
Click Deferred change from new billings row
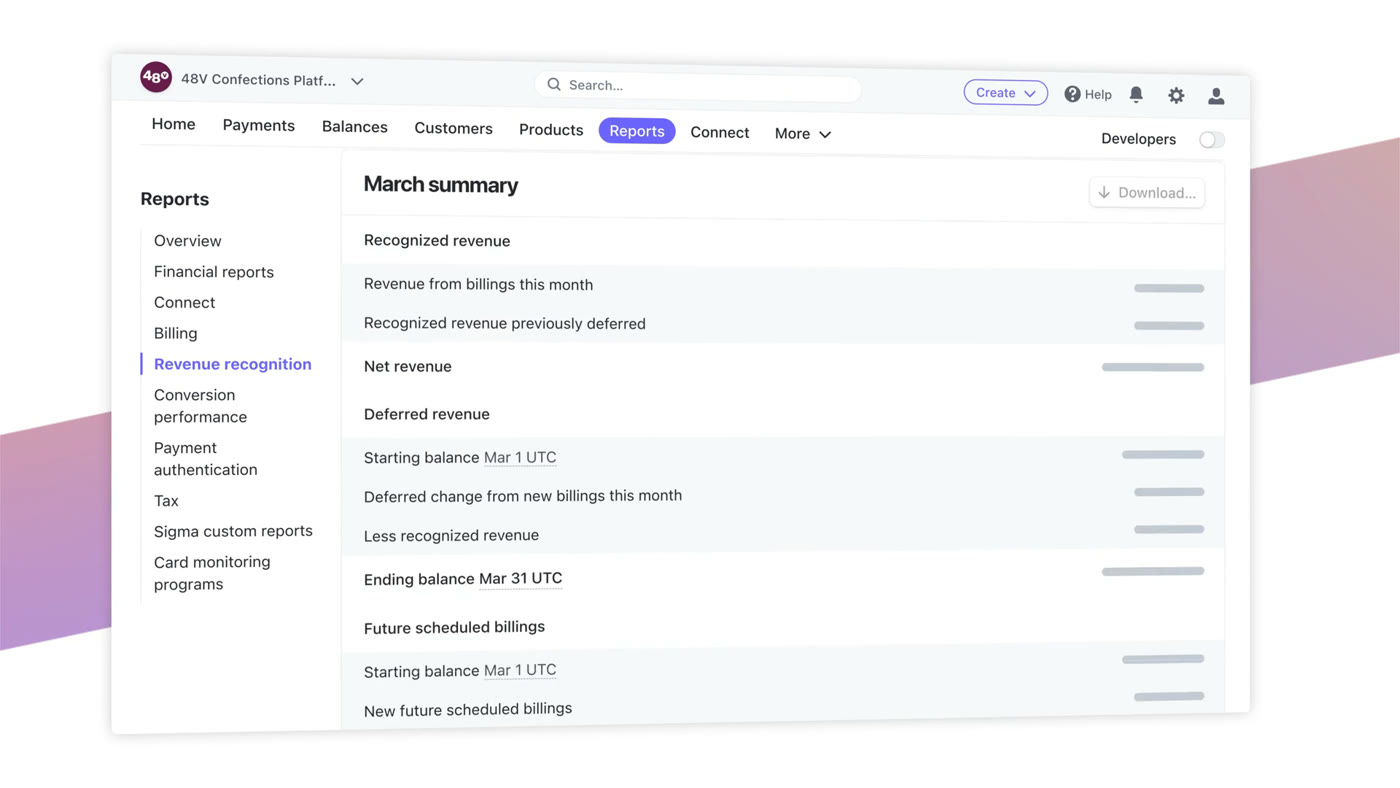pyautogui.click(x=783, y=496)
